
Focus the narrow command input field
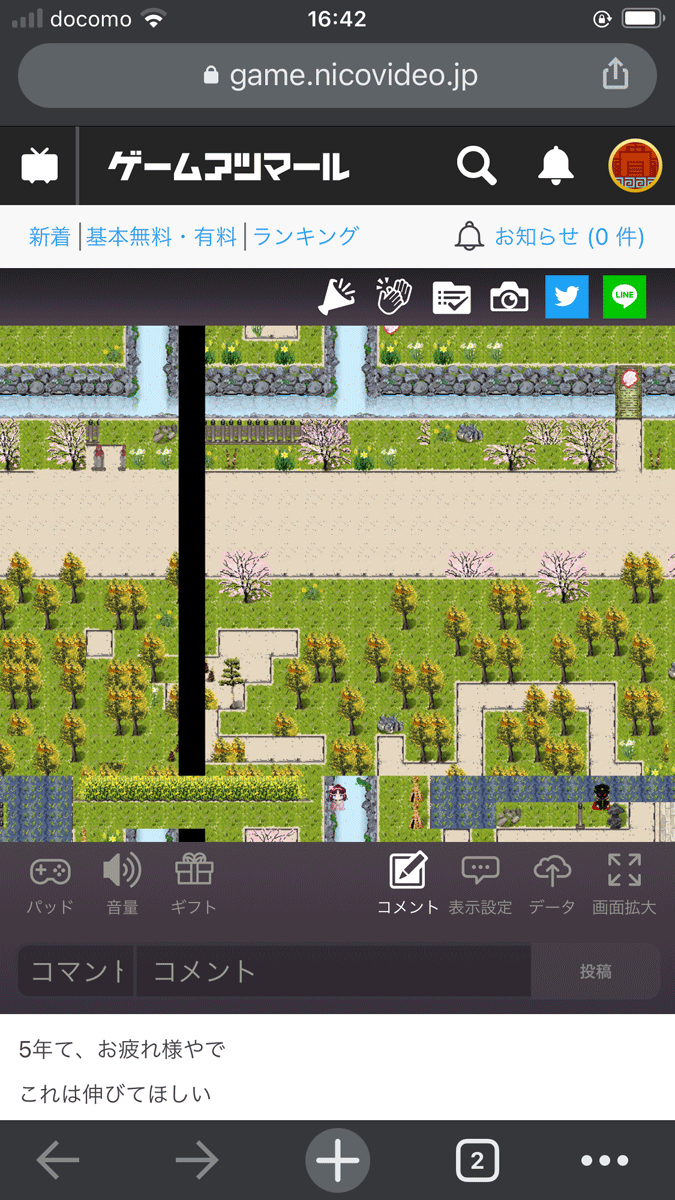click(75, 970)
